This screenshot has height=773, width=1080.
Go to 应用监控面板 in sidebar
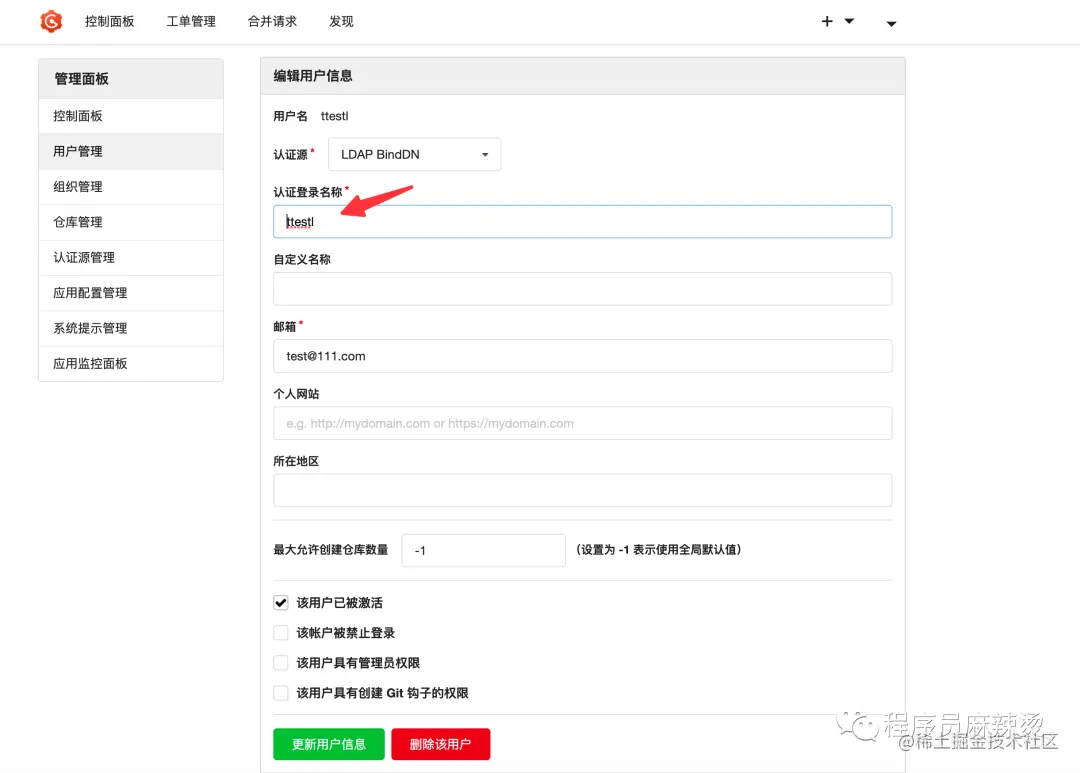tap(131, 364)
